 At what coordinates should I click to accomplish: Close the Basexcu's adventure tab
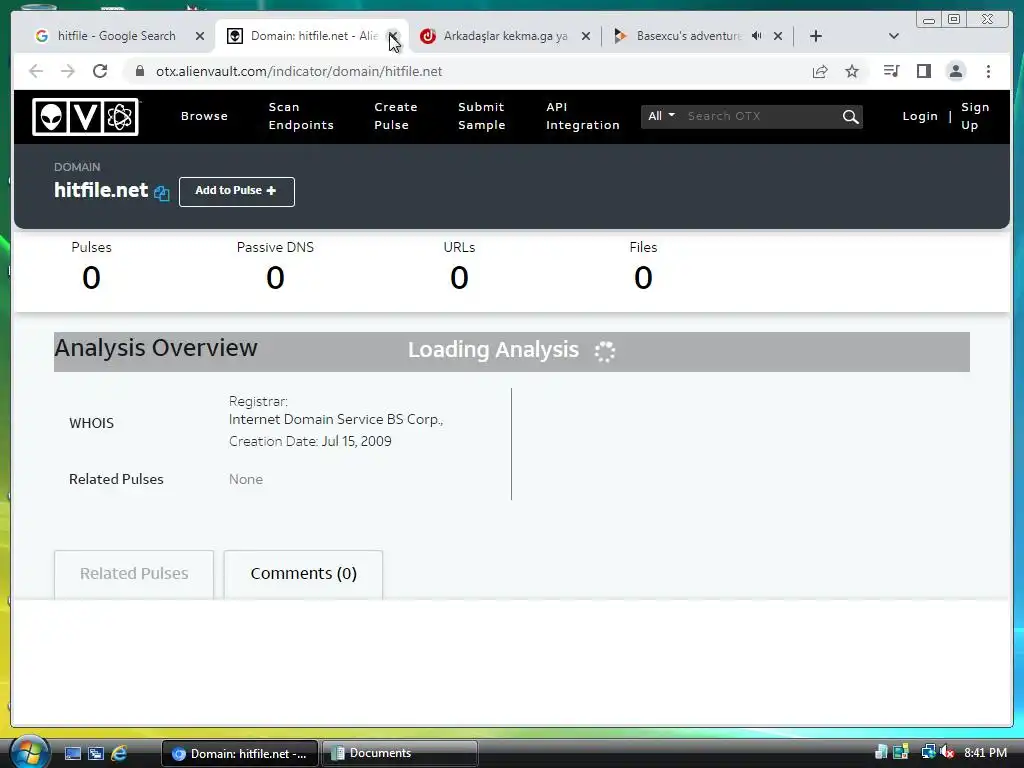[x=778, y=36]
